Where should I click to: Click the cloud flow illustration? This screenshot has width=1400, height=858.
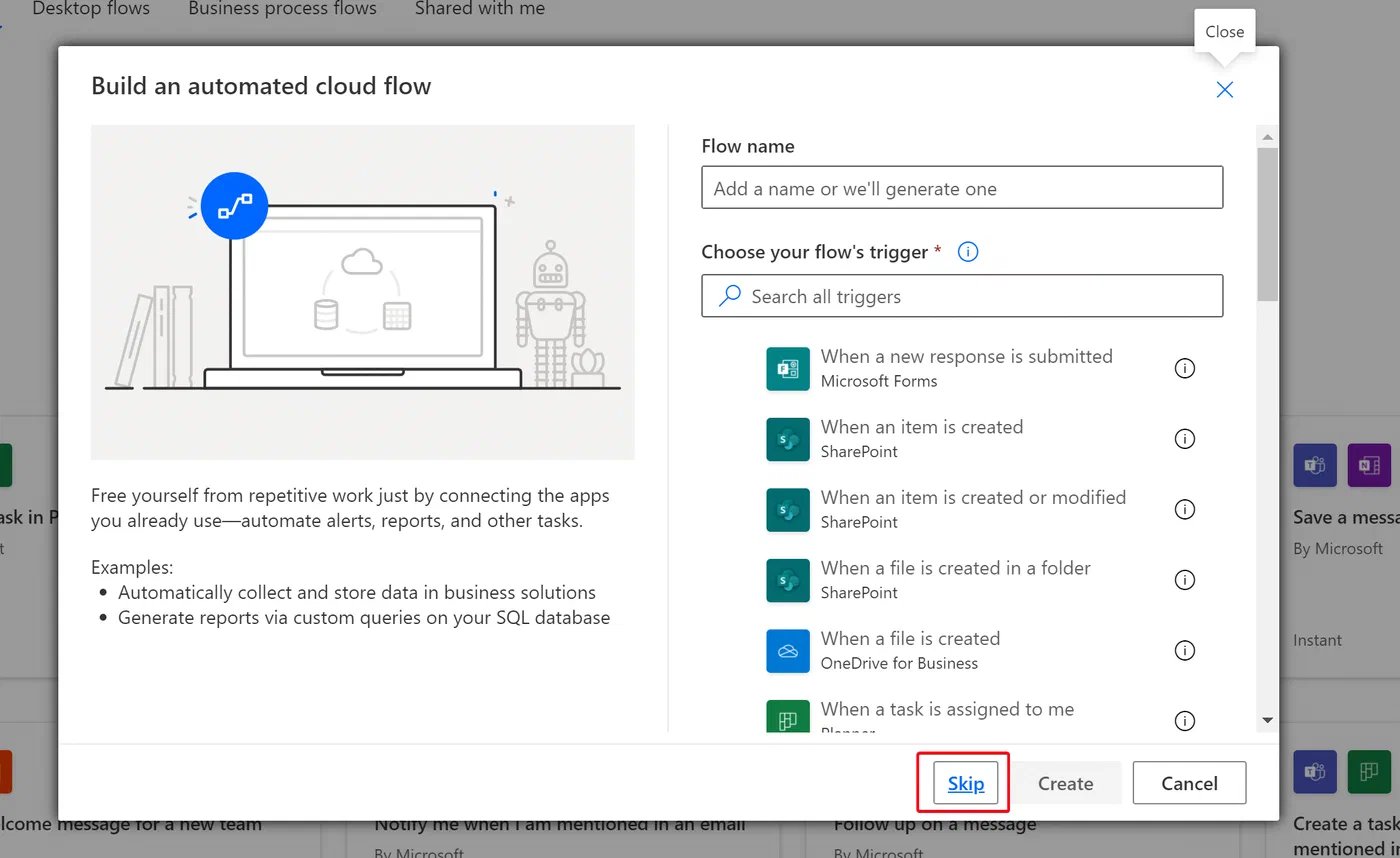tap(362, 292)
